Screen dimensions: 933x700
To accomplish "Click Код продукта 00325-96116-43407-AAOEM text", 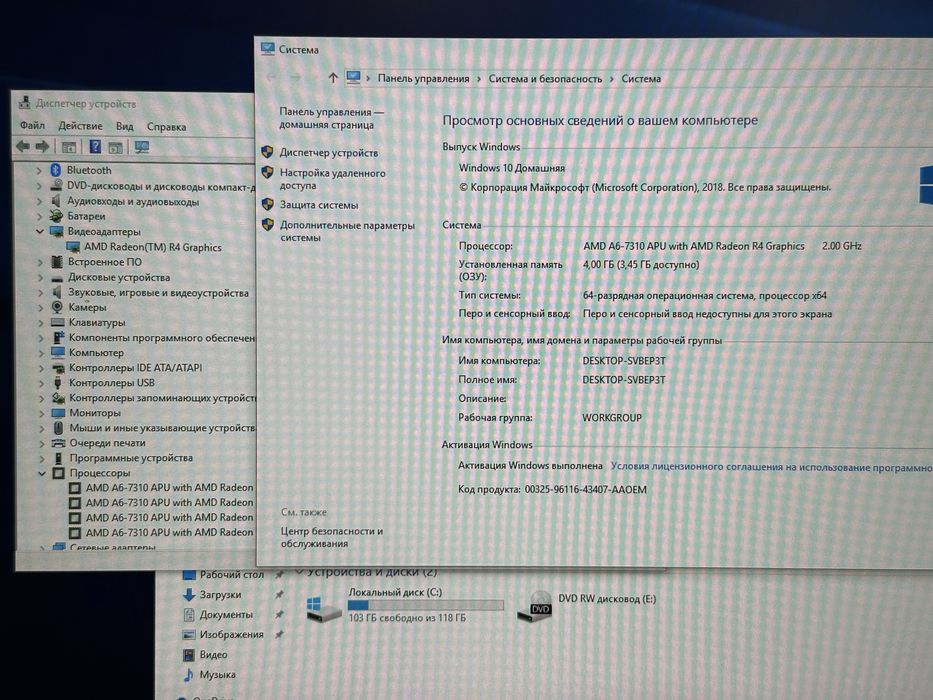I will click(552, 489).
